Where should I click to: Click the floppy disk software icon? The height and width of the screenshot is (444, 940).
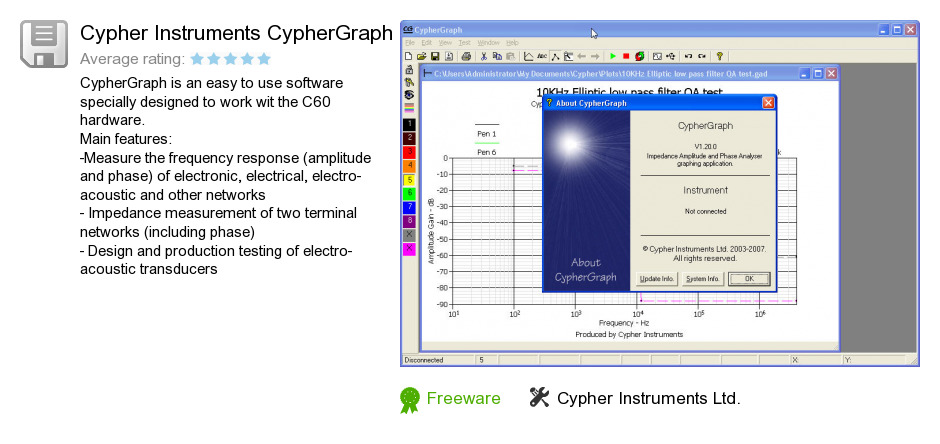[44, 44]
